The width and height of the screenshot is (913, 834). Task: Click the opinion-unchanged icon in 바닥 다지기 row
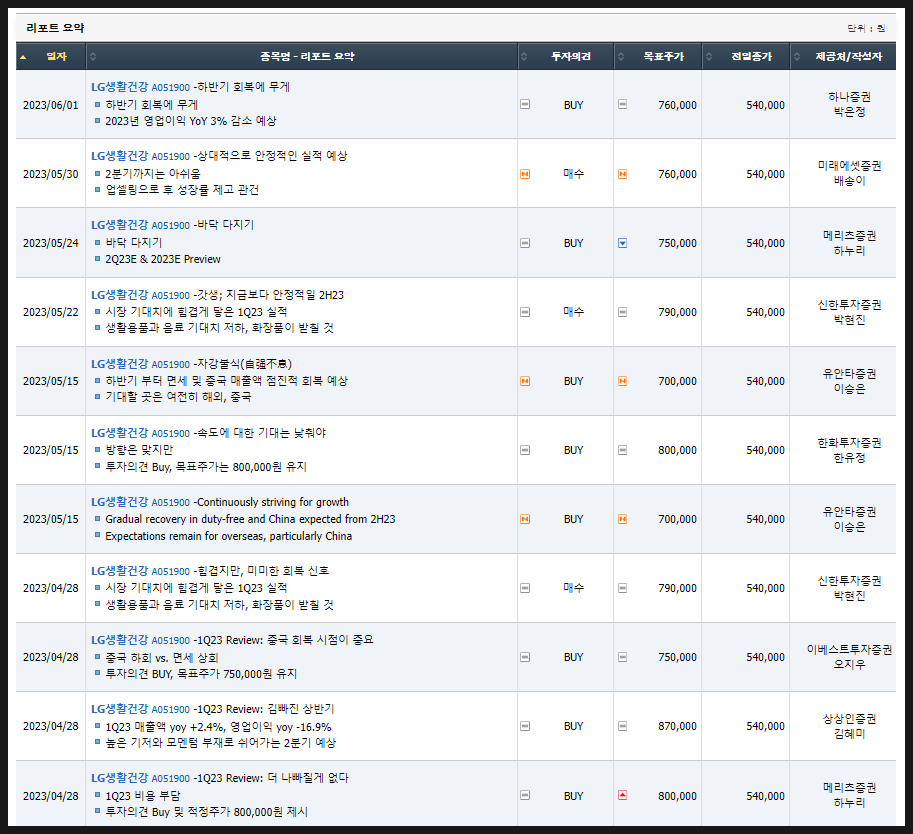pos(525,243)
